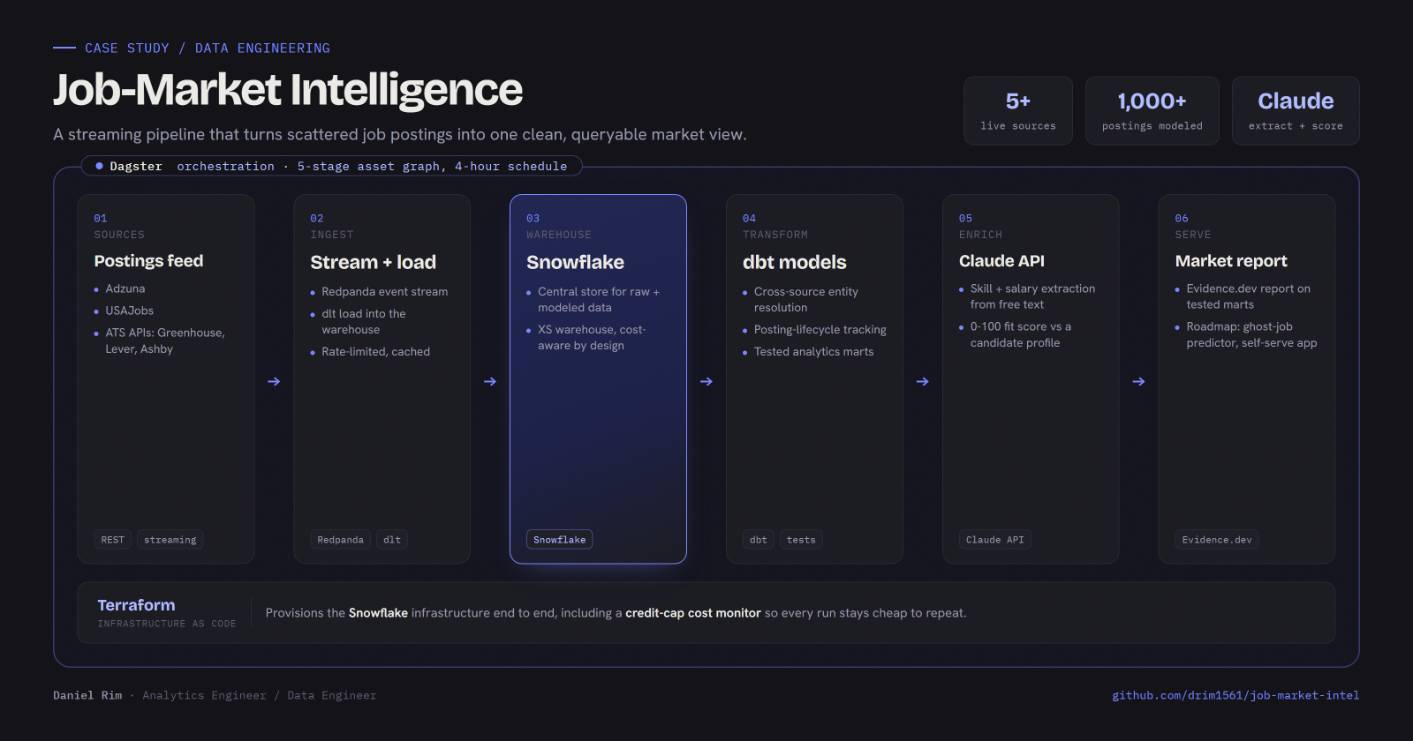Select the Snowflake tag chip in Warehouse card
1413x741 pixels.
click(560, 539)
